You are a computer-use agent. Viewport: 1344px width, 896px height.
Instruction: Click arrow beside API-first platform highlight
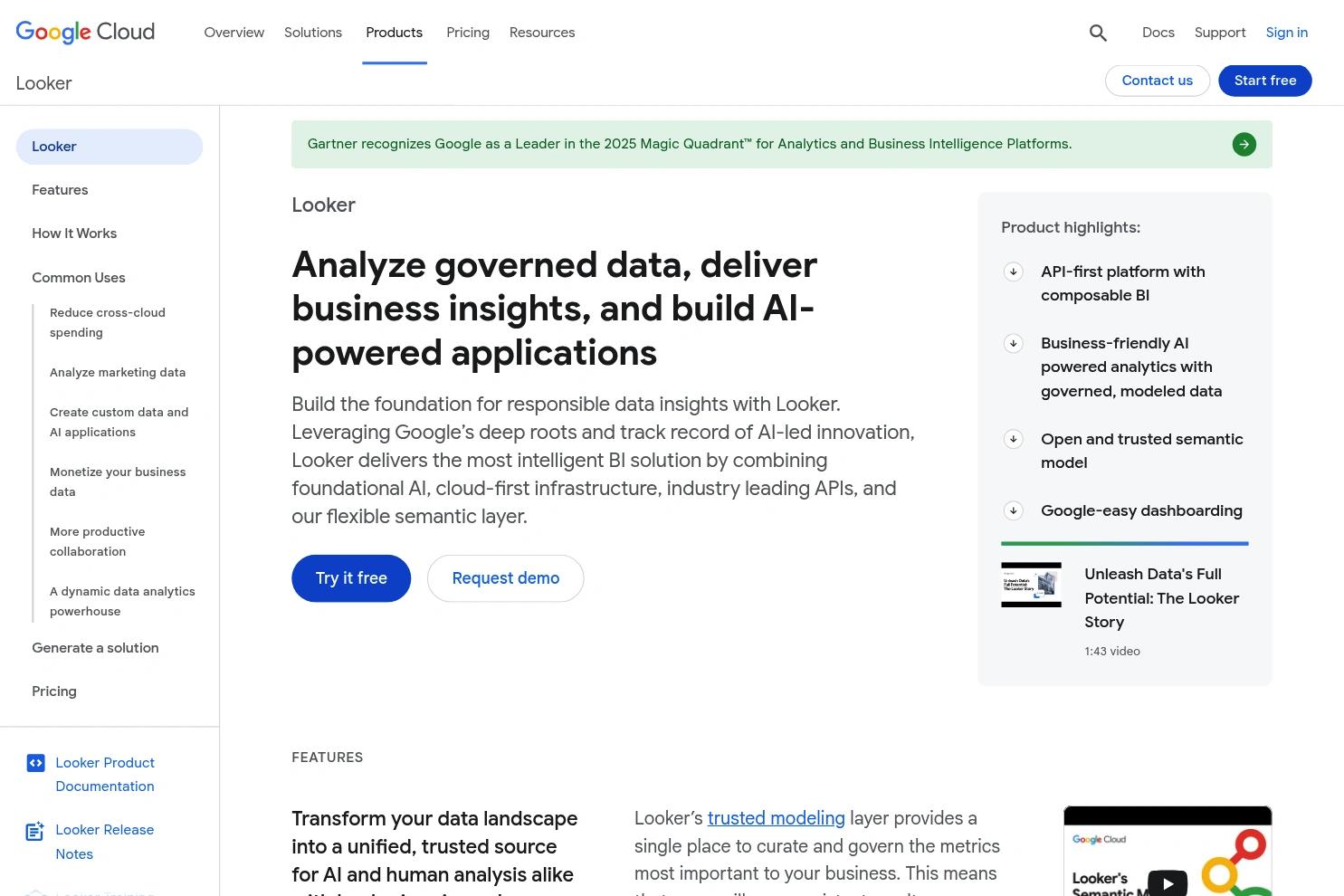point(1013,272)
